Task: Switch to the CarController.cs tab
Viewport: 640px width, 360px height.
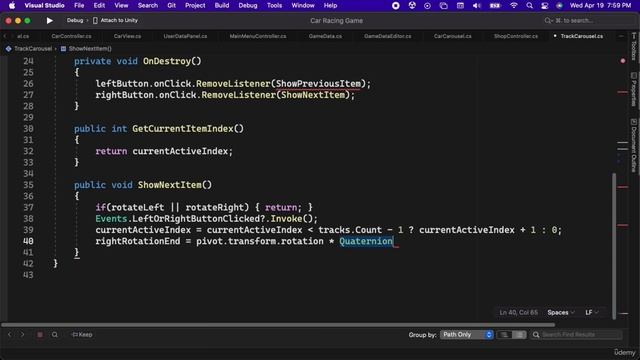Action: click(71, 36)
